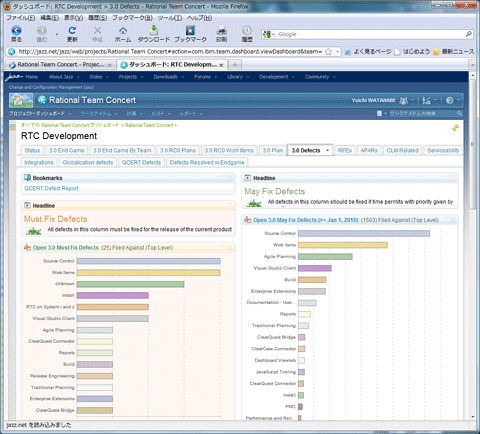Expand the 3.0 Defects tab dropdown arrow

pyautogui.click(x=328, y=151)
